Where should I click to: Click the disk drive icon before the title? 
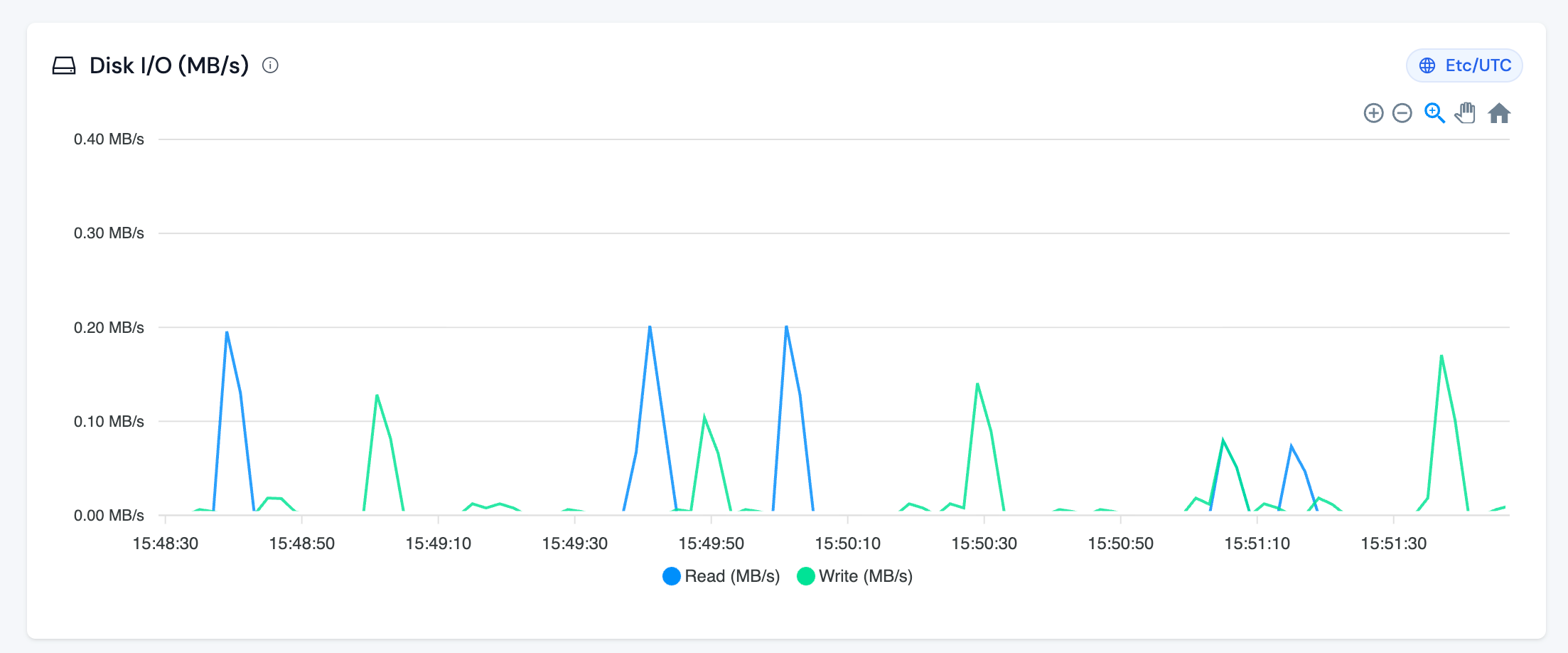click(64, 65)
